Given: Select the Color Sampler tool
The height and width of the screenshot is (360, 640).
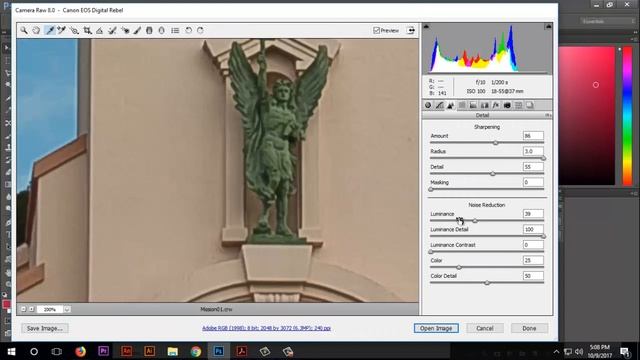Looking at the screenshot, I should click(62, 30).
